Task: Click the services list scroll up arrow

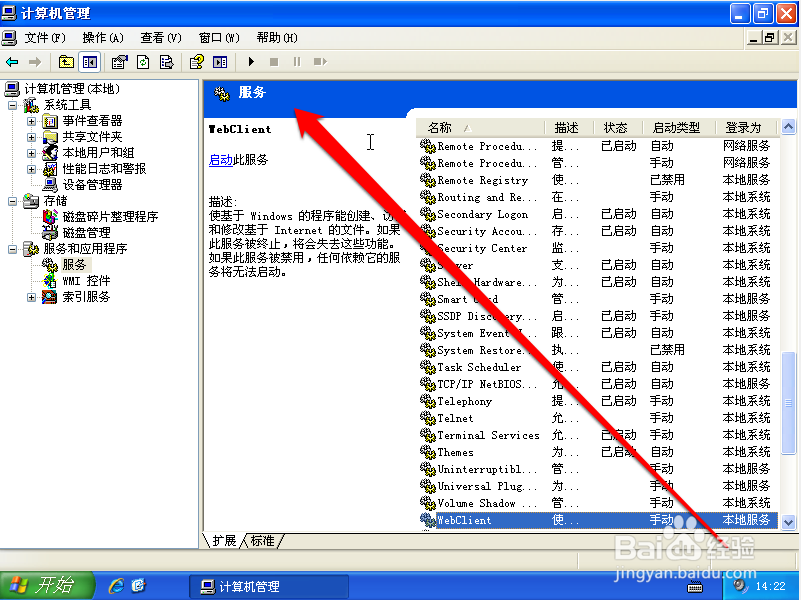Action: (x=789, y=126)
